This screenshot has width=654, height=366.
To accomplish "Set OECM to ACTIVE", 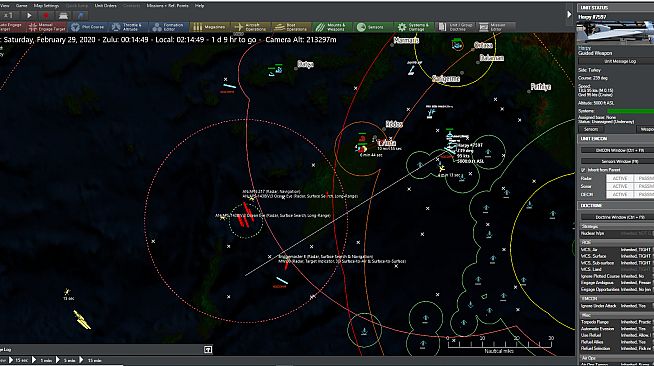I will (x=619, y=194).
